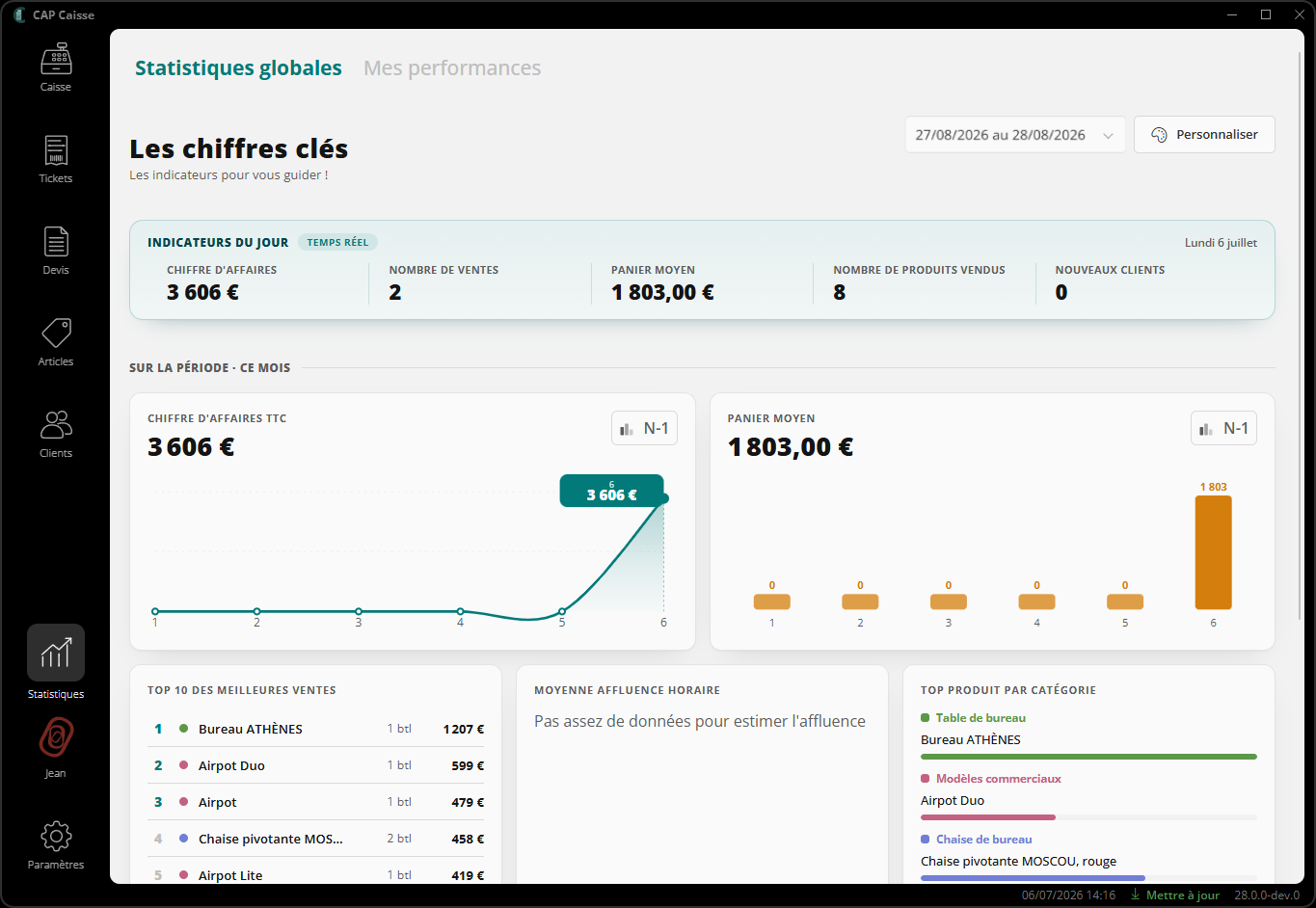
Task: Toggle N-1 comparison on Panier moyen chart
Action: 1223,428
